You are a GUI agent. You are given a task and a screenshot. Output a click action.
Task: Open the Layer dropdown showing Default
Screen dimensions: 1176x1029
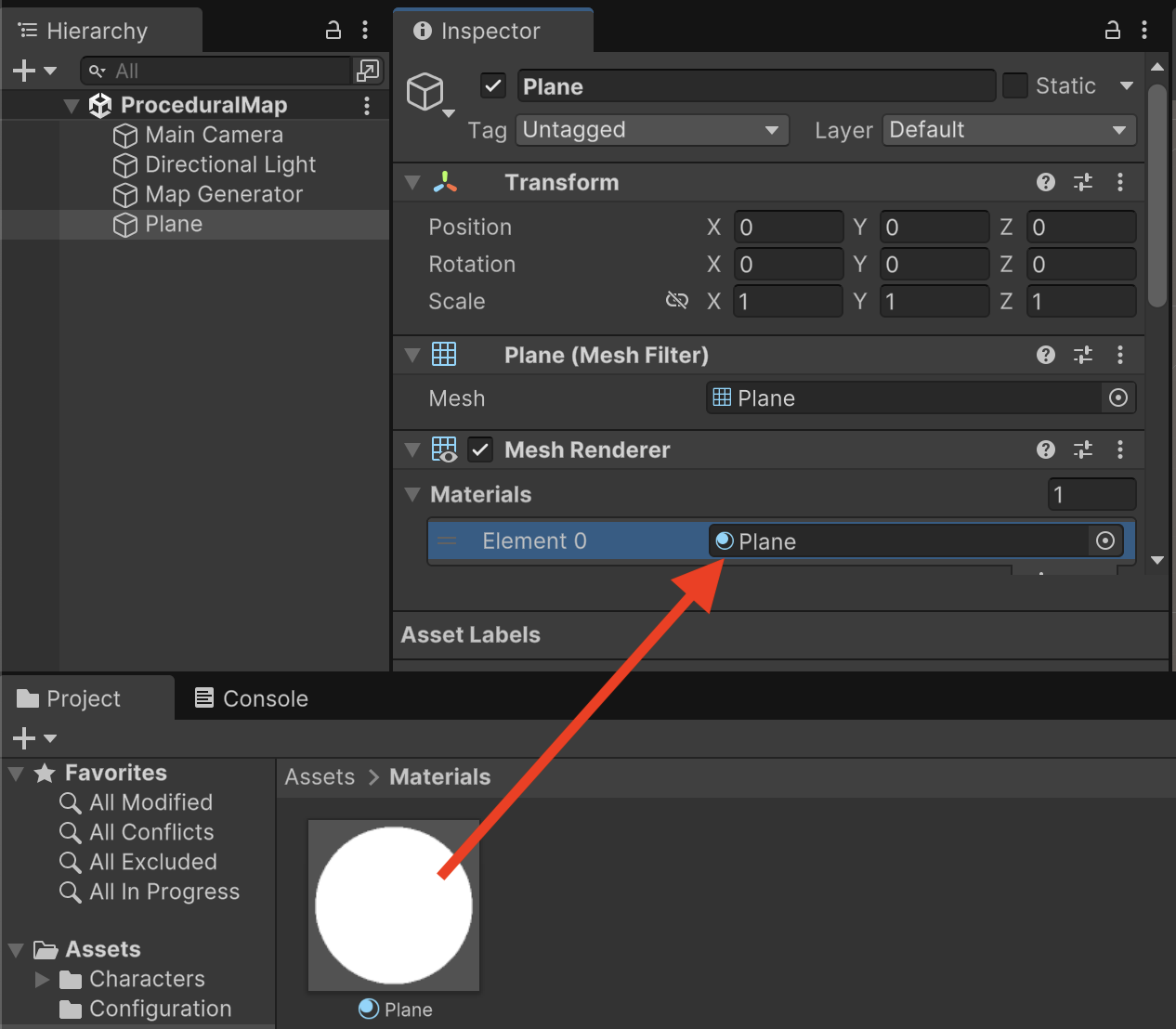click(x=1009, y=130)
